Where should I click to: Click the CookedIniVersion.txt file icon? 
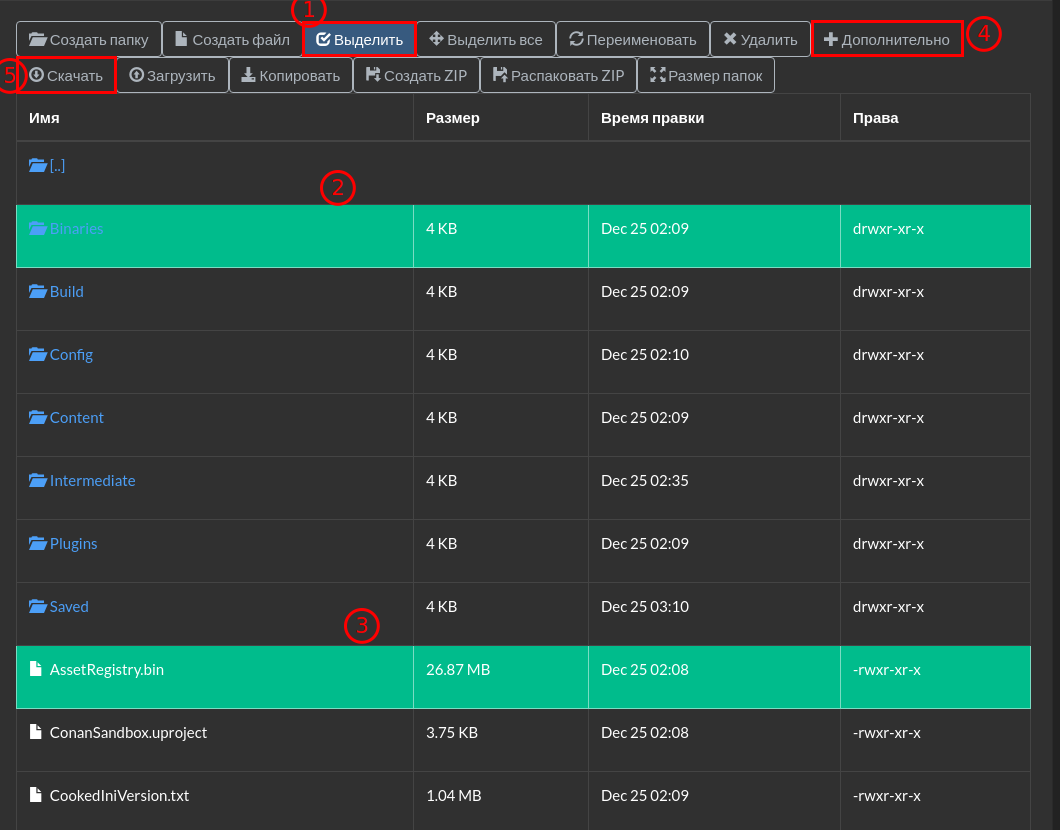coord(35,795)
